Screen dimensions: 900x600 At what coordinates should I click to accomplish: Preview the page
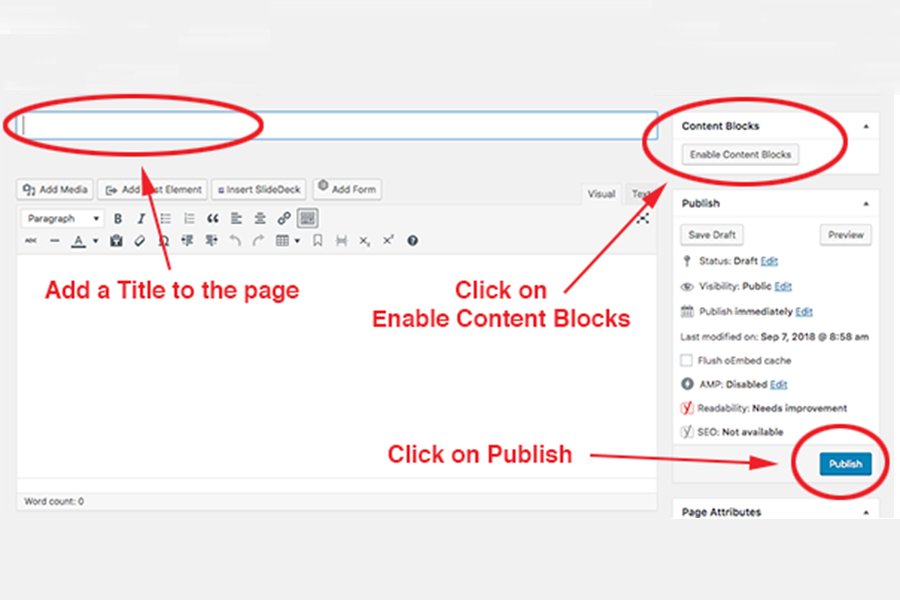(845, 235)
